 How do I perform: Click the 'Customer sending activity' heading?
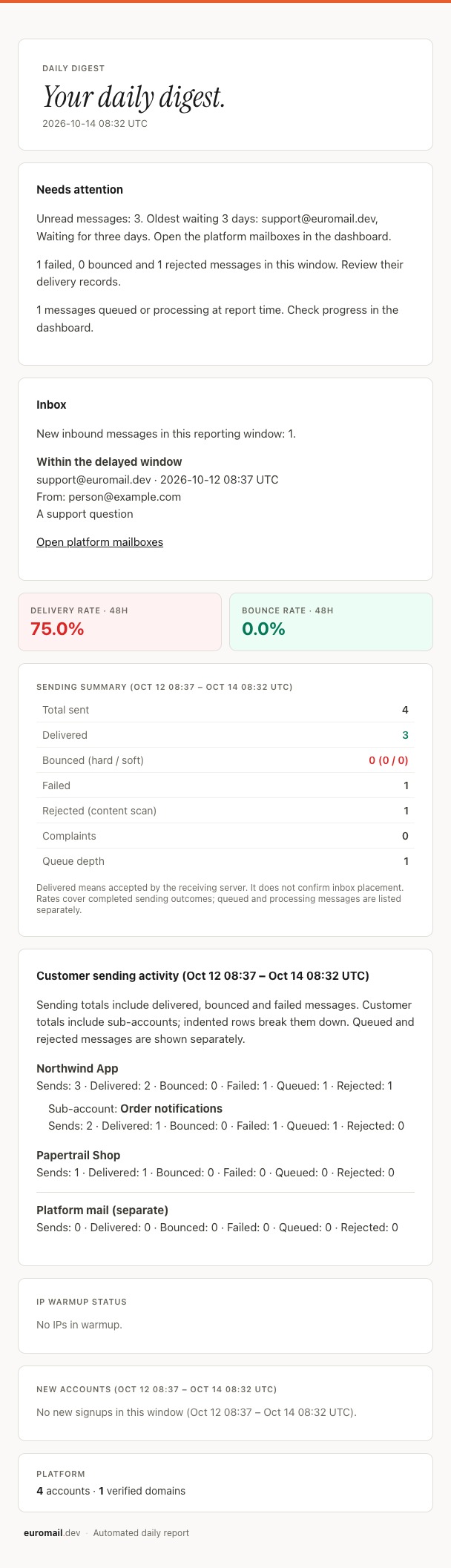pos(203,976)
